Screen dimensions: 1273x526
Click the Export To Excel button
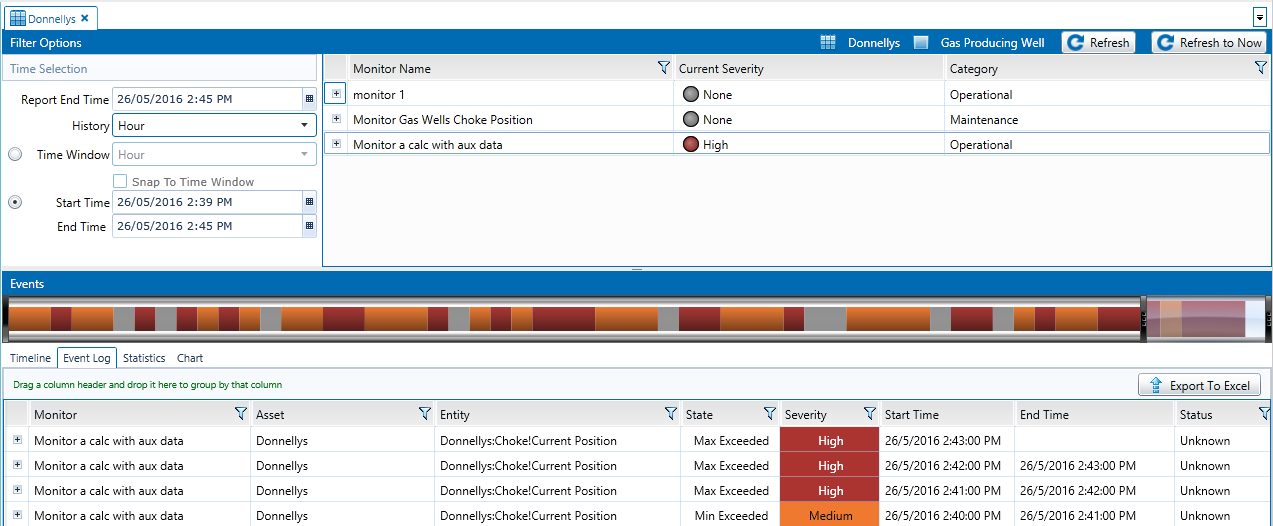tap(1199, 386)
